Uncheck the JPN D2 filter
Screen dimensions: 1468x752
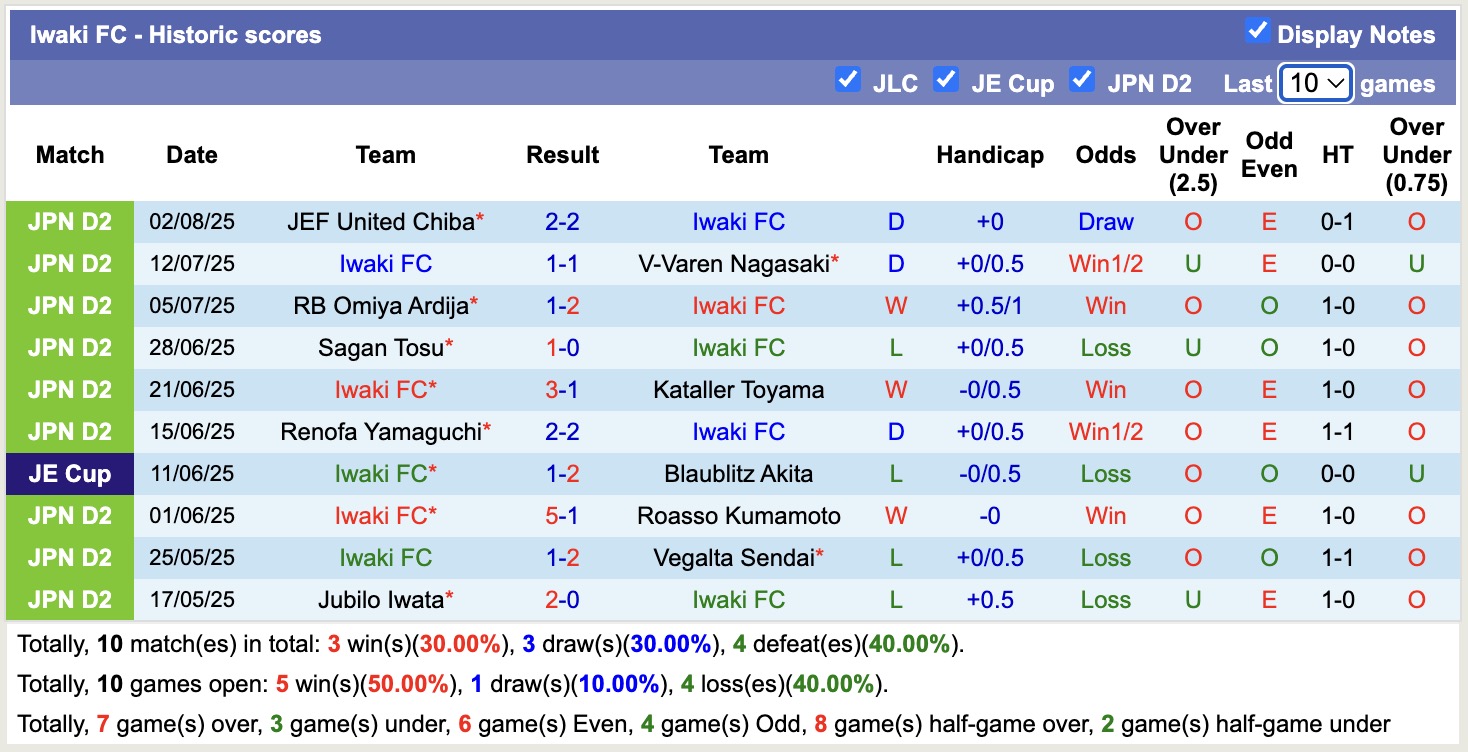1082,78
